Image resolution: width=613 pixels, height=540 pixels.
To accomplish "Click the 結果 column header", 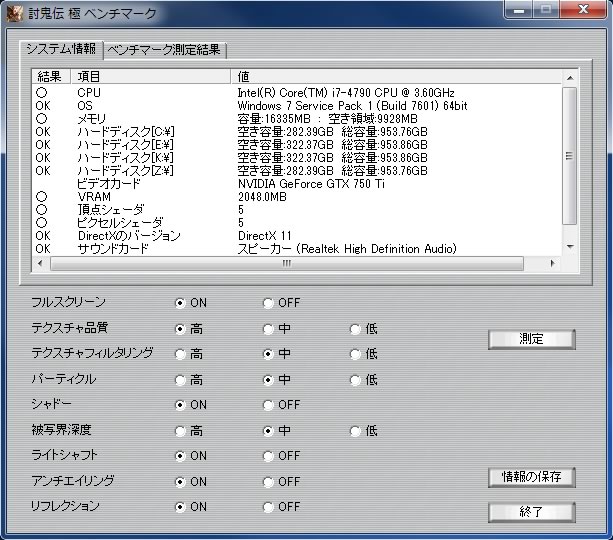I will 51,77.
